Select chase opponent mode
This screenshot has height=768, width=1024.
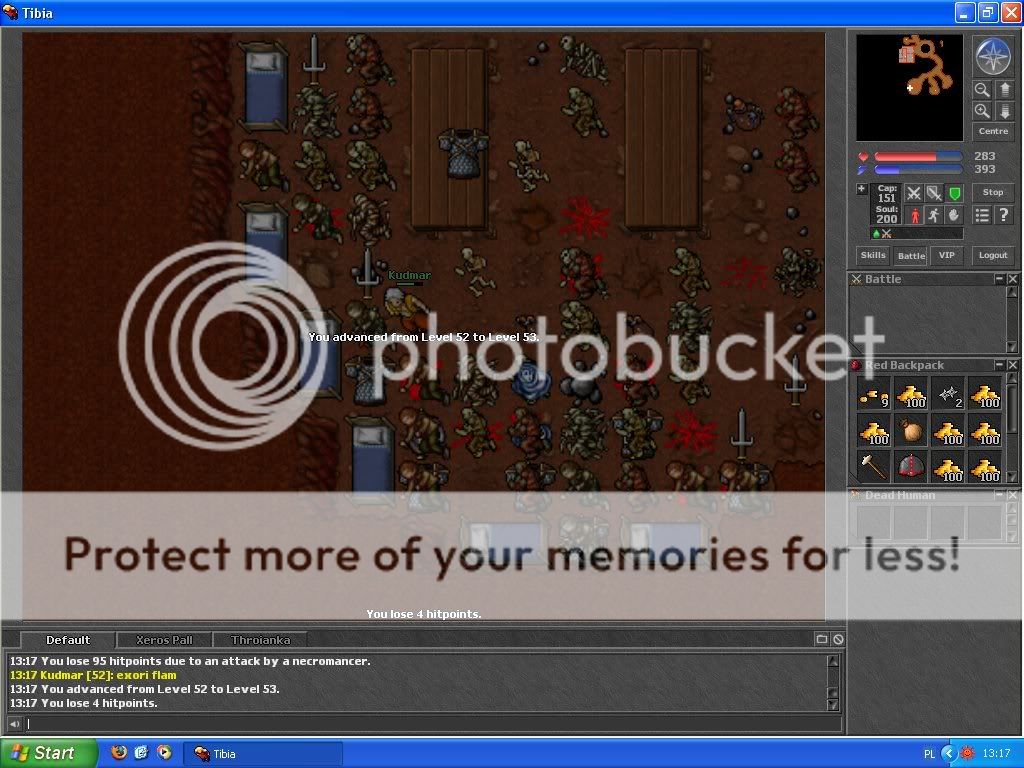pyautogui.click(x=934, y=215)
